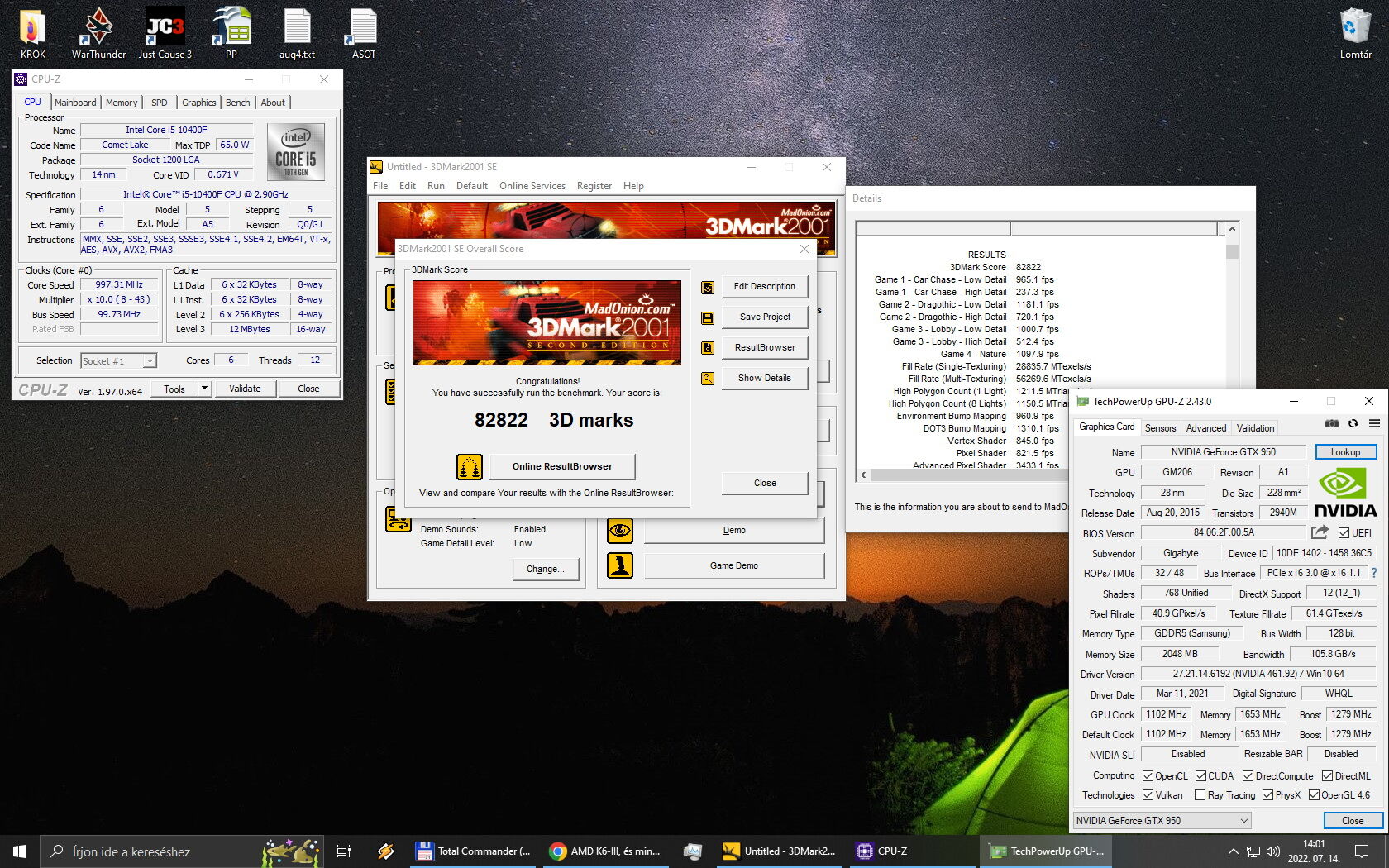Click the GPU-Z screenshot camera icon
This screenshot has width=1389, height=868.
pos(1331,423)
